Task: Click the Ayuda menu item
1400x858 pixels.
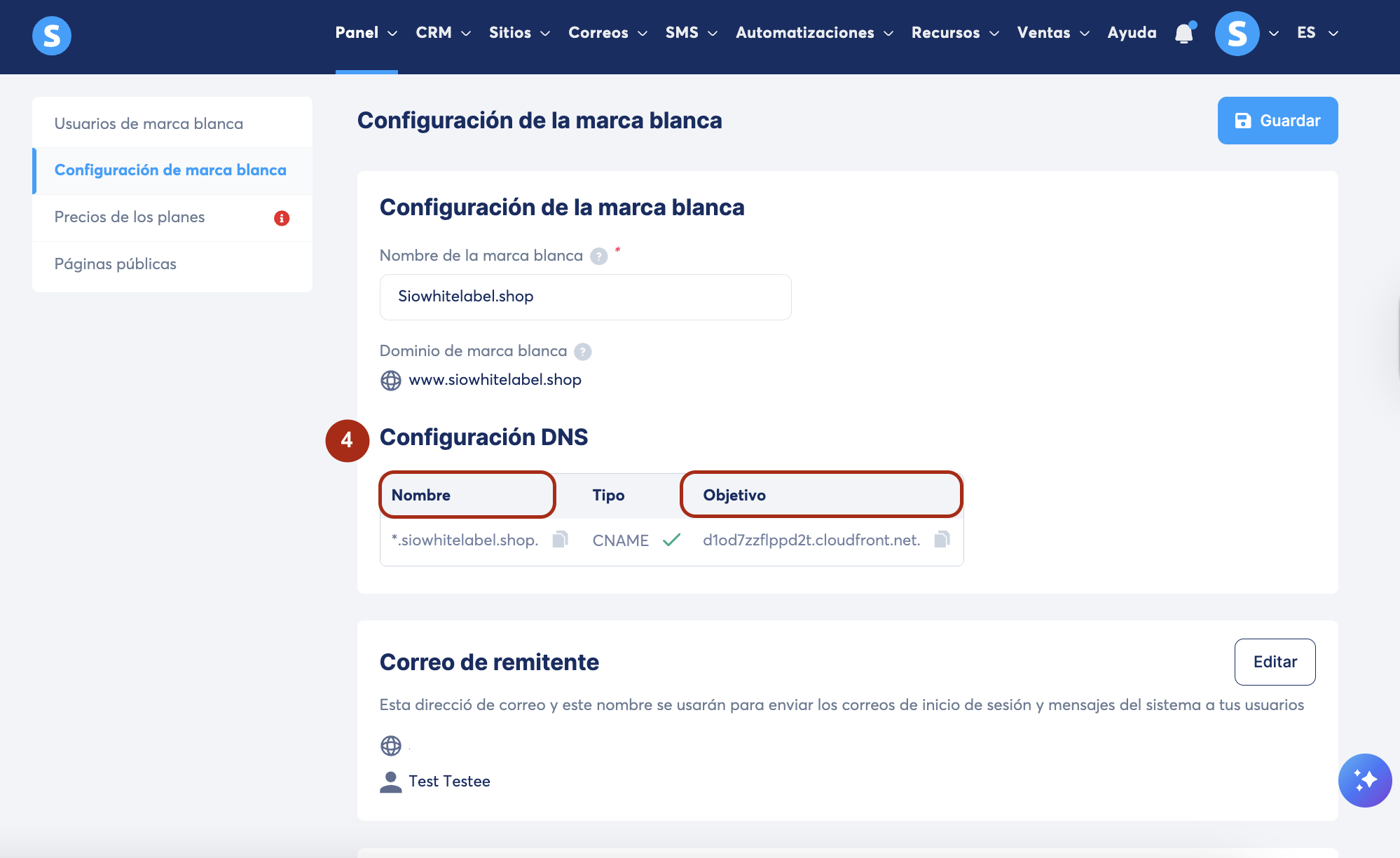Action: [x=1132, y=33]
